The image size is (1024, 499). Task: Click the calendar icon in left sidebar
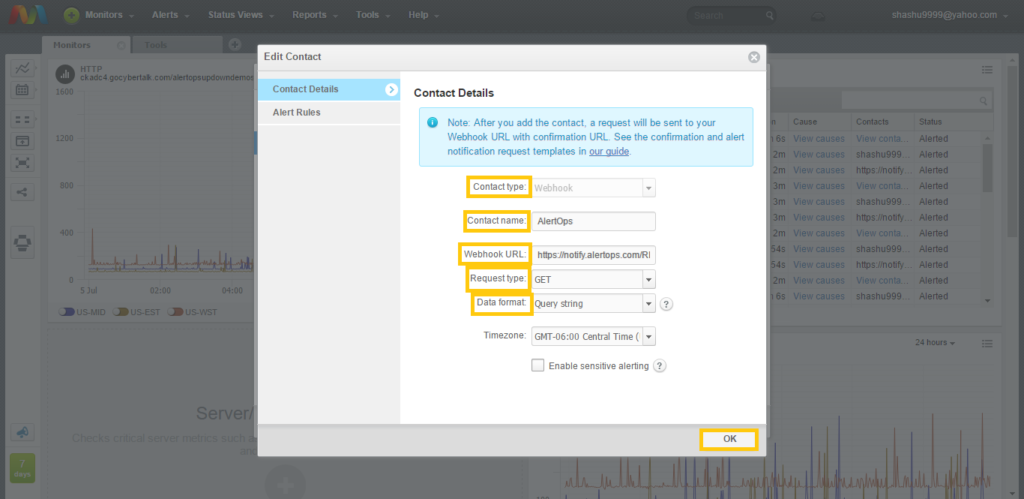(22, 89)
